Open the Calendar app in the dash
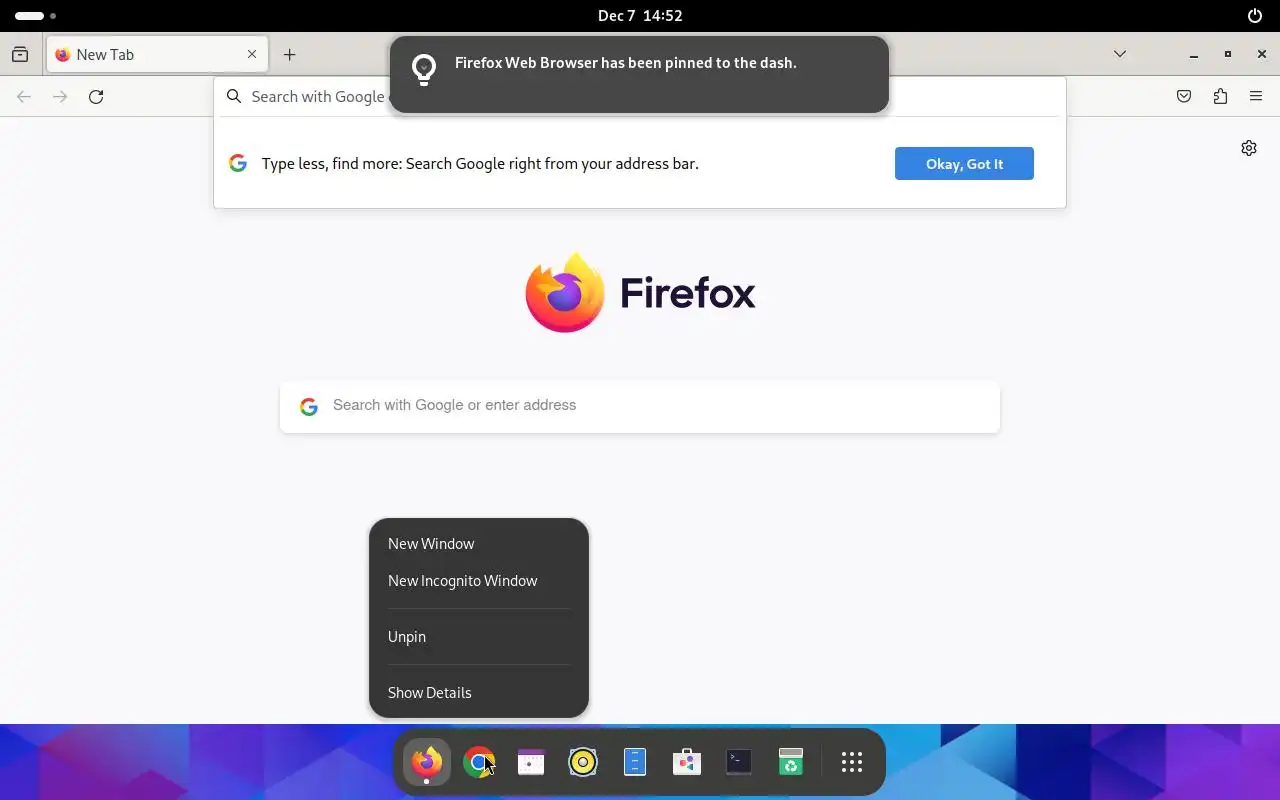 (x=531, y=762)
